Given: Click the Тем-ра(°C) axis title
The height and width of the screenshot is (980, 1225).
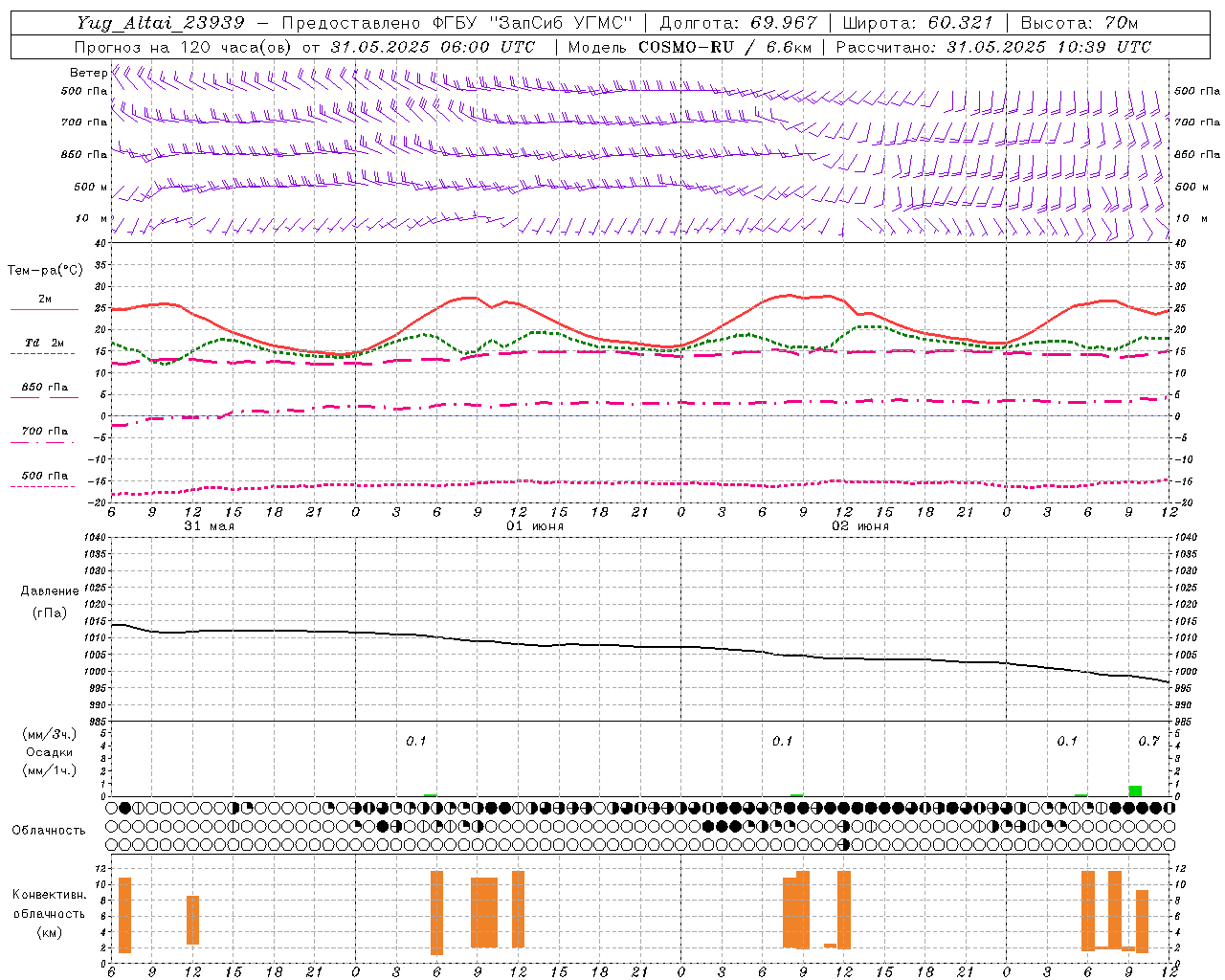Looking at the screenshot, I should pos(45,271).
